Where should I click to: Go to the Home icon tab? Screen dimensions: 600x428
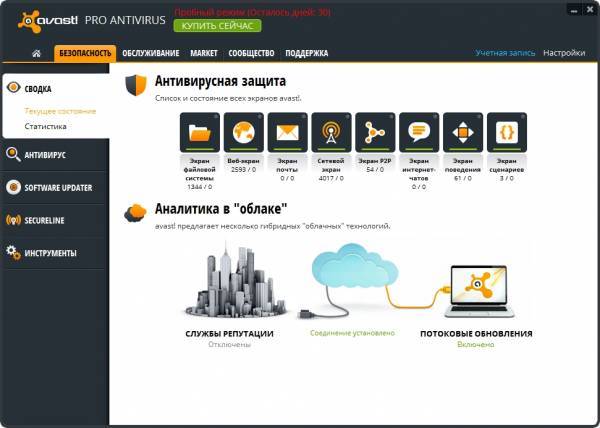[x=36, y=53]
